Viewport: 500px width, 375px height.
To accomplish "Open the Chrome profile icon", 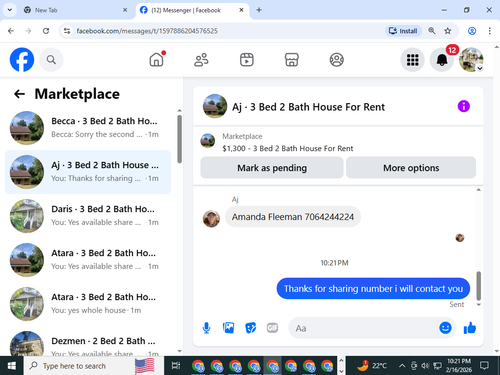I will coord(472,31).
